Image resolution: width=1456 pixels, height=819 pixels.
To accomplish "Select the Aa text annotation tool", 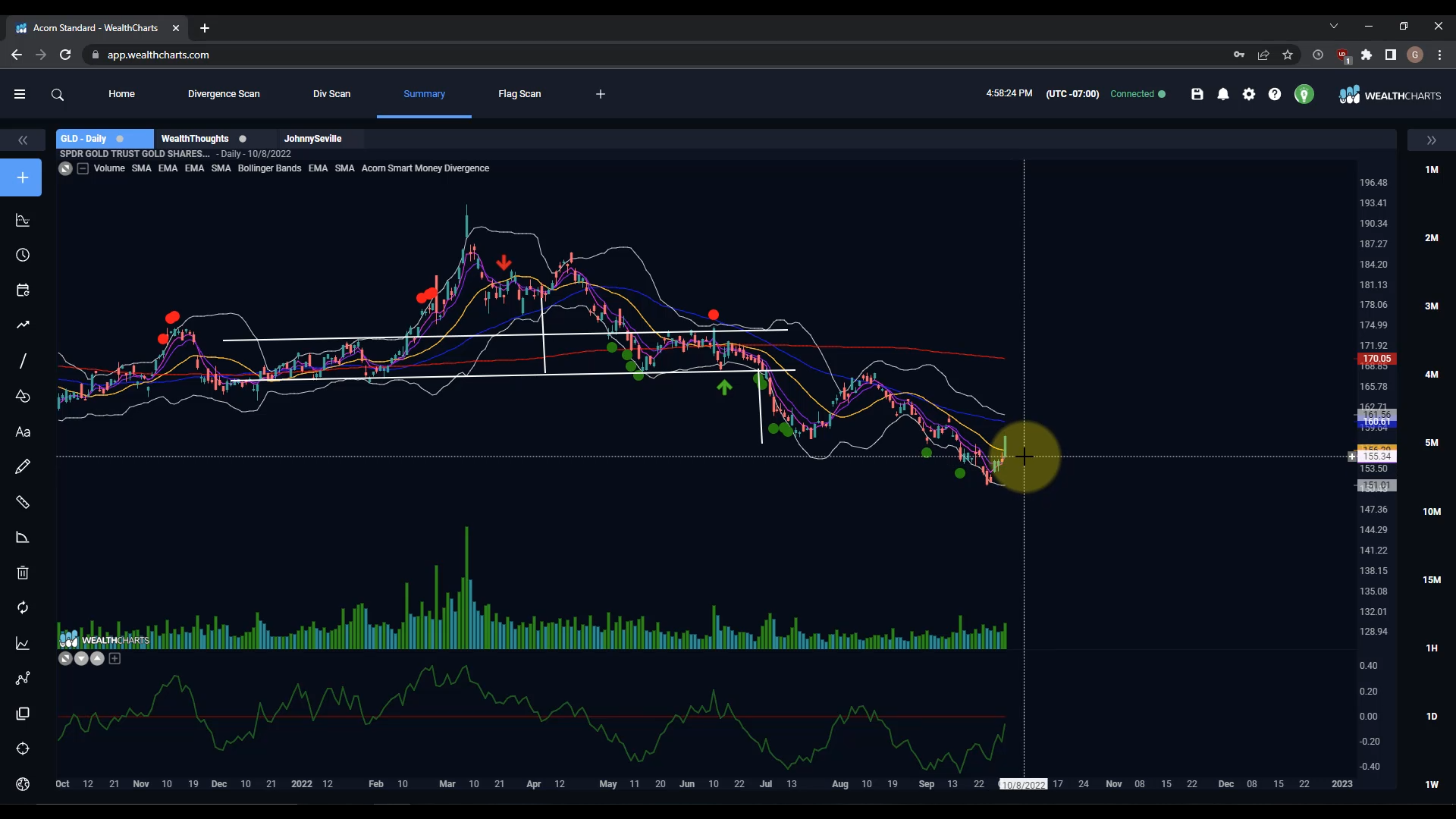I will (23, 432).
